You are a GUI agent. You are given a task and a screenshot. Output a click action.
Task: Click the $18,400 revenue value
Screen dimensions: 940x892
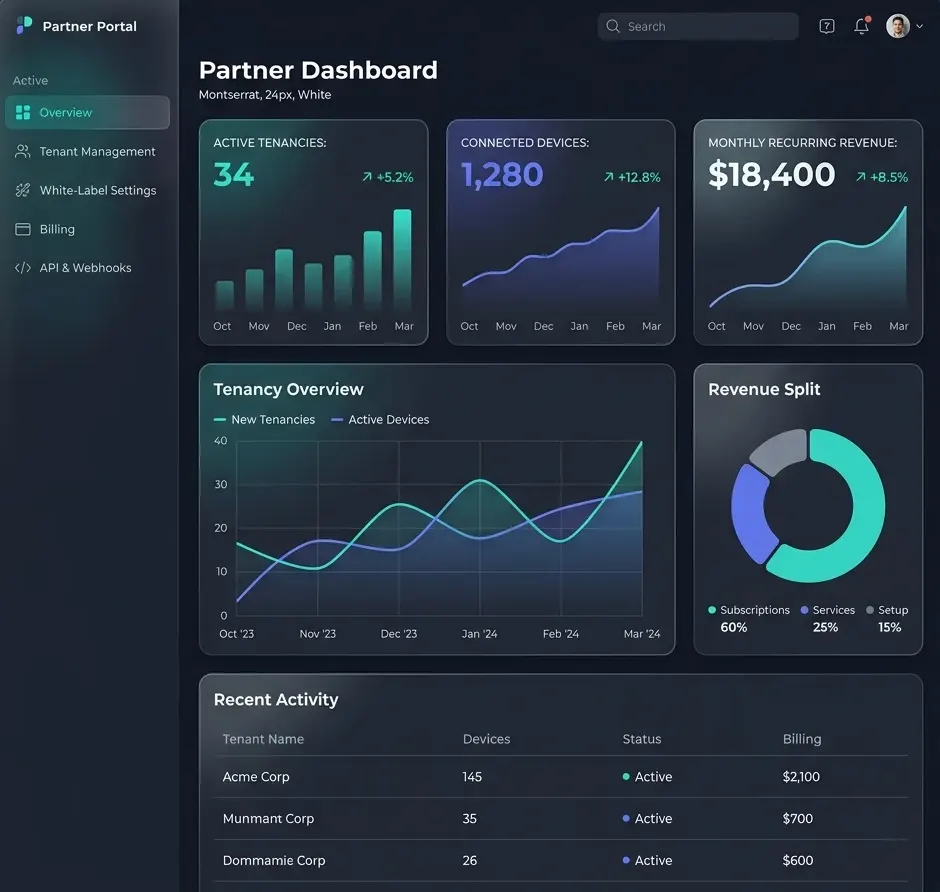point(772,174)
